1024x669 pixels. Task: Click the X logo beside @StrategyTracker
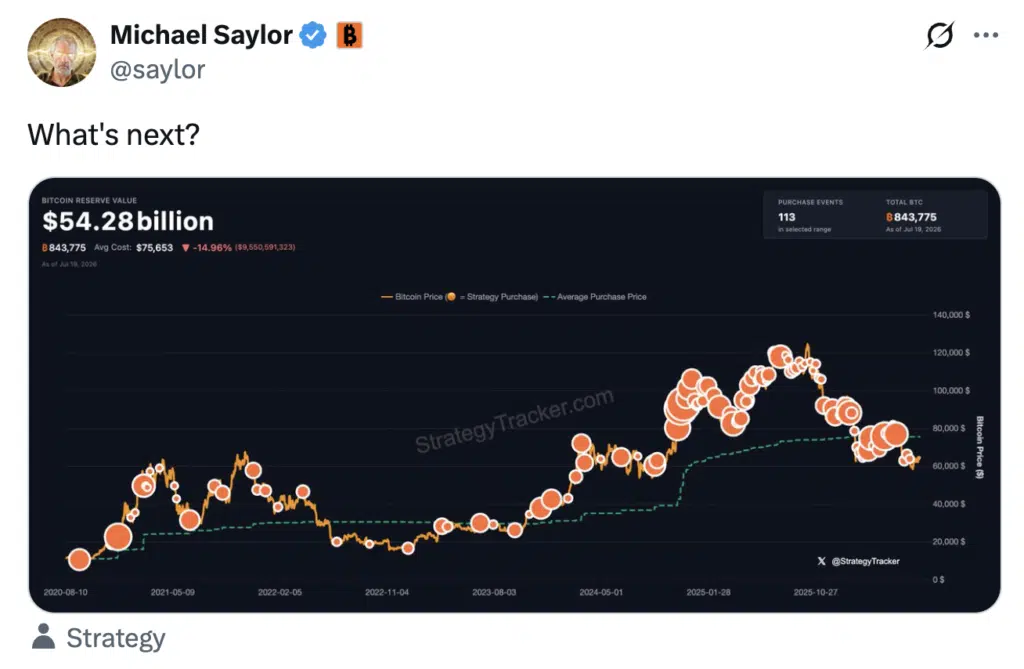(822, 561)
